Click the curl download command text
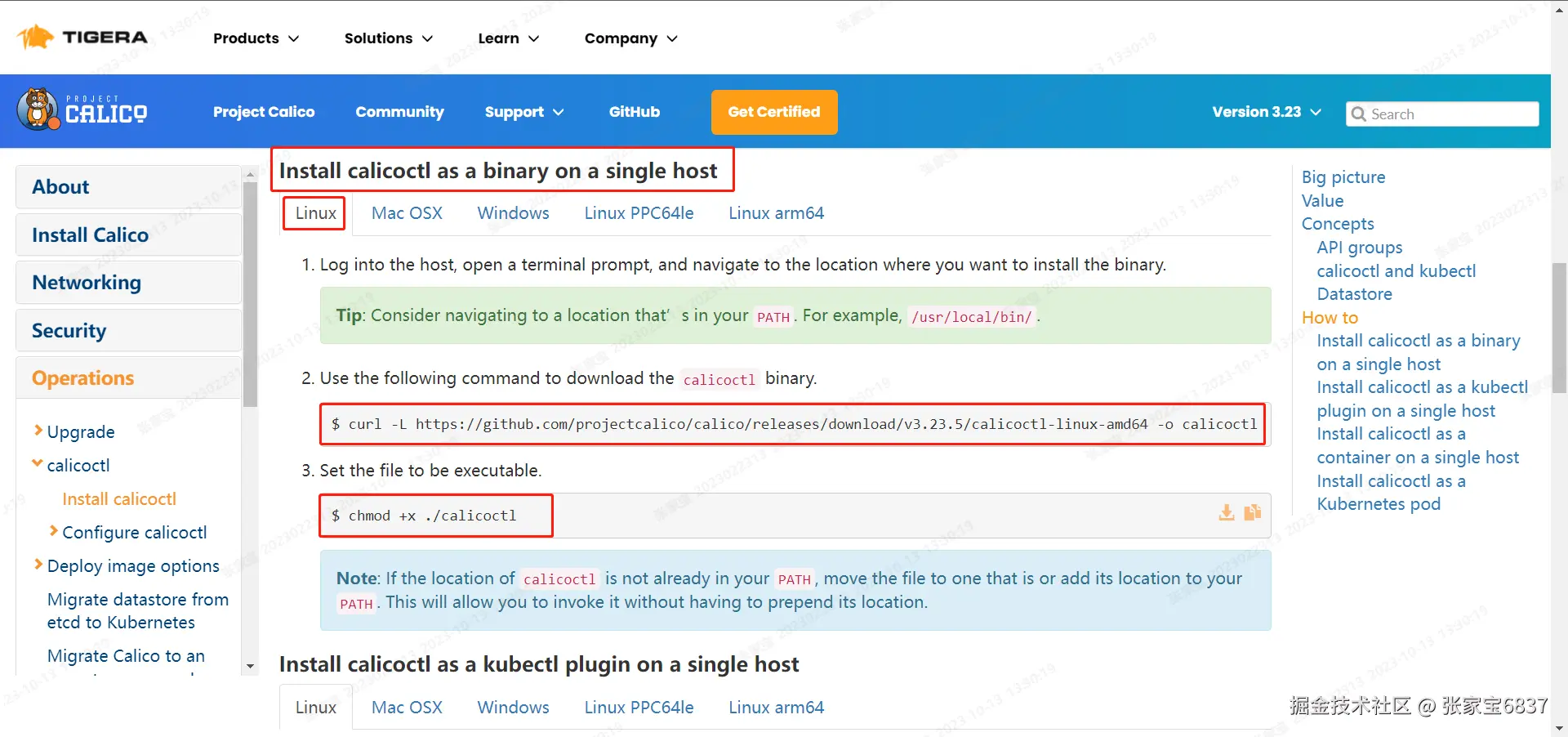This screenshot has width=1568, height=737. (794, 424)
